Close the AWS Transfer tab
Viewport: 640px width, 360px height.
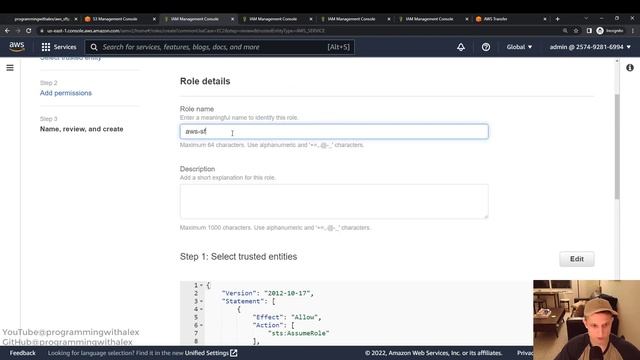tap(545, 19)
